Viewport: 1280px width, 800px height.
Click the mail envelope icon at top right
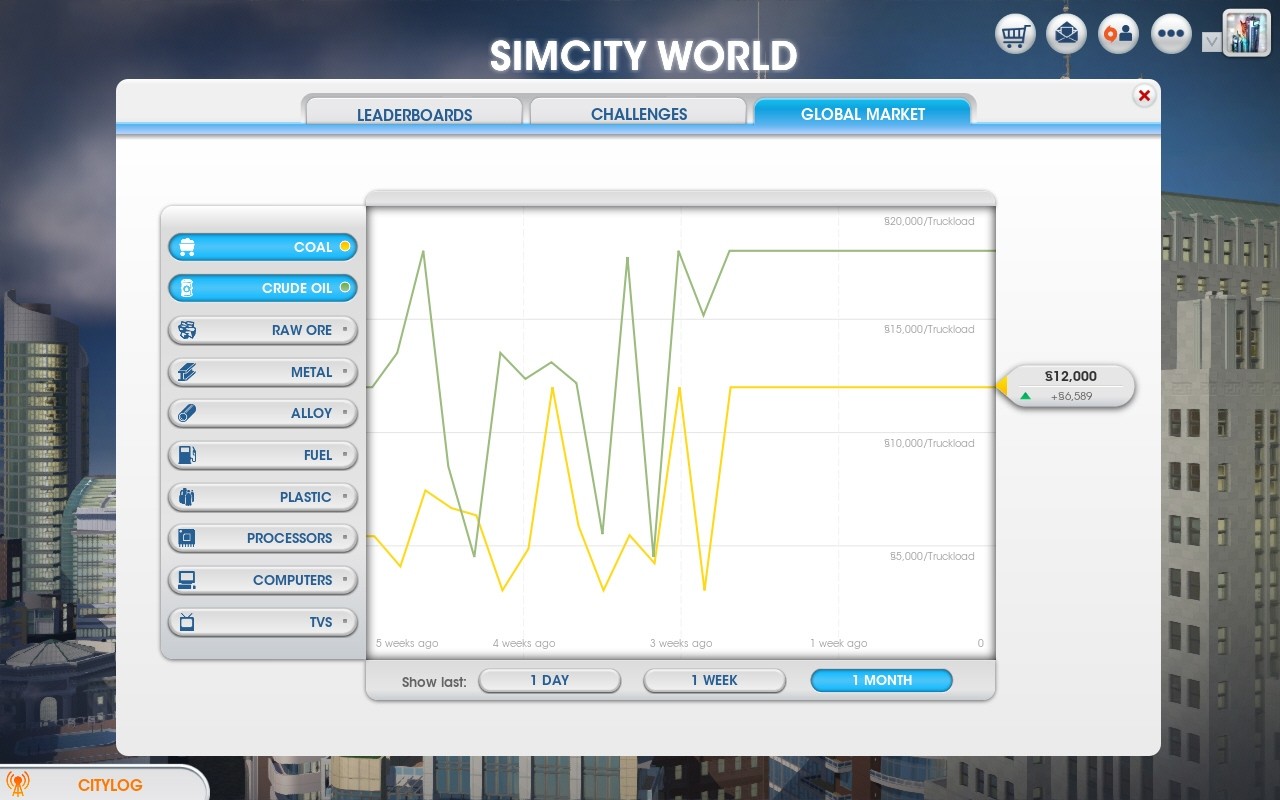pos(1065,33)
